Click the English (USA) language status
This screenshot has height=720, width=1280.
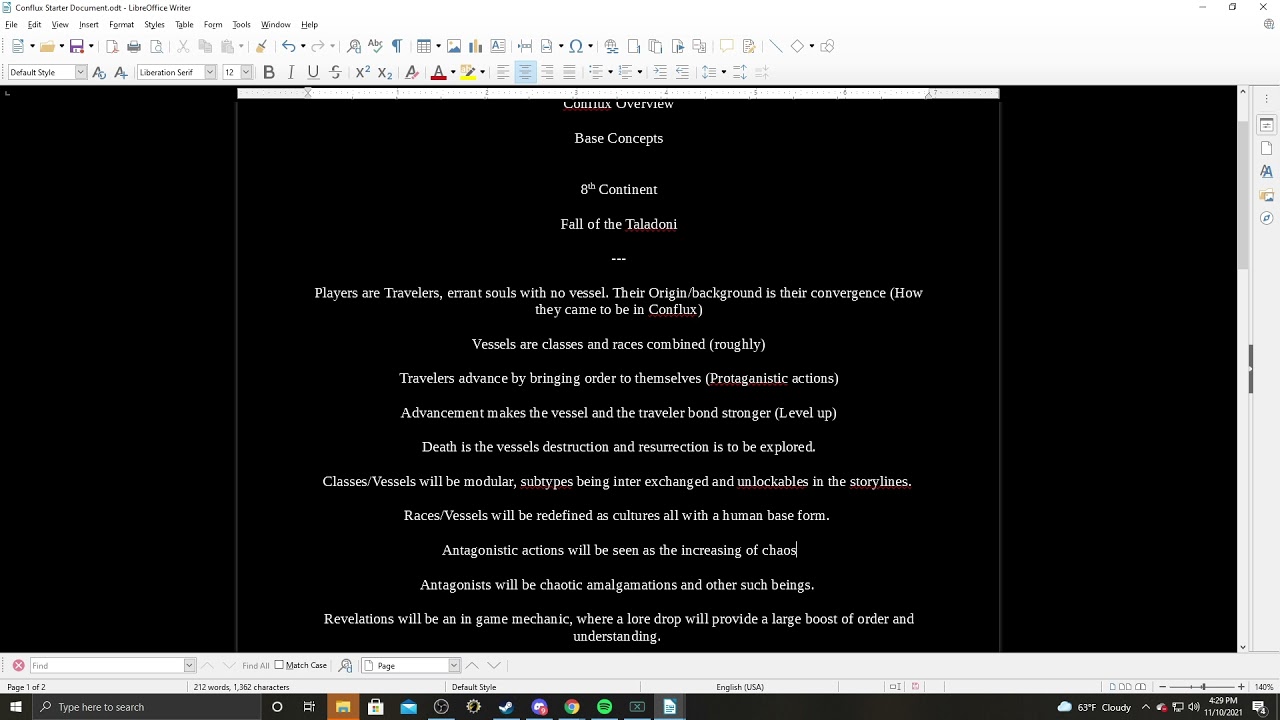739,687
